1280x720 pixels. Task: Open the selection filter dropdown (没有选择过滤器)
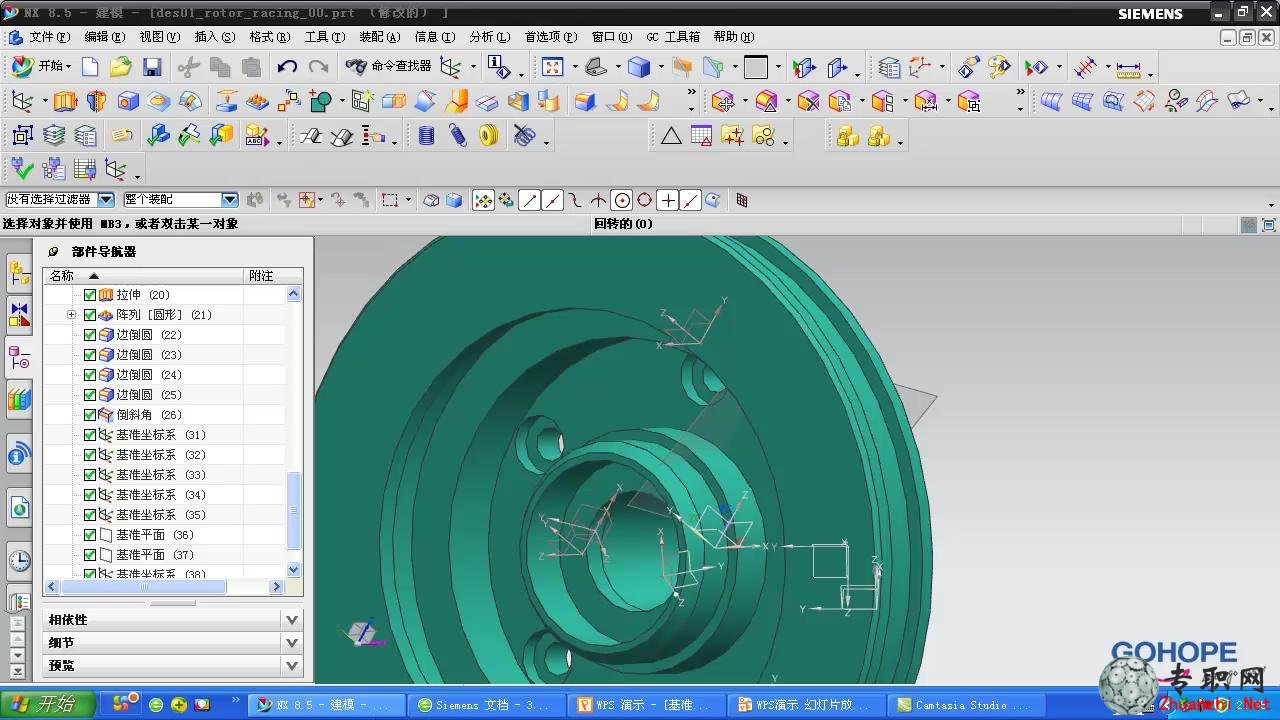105,200
